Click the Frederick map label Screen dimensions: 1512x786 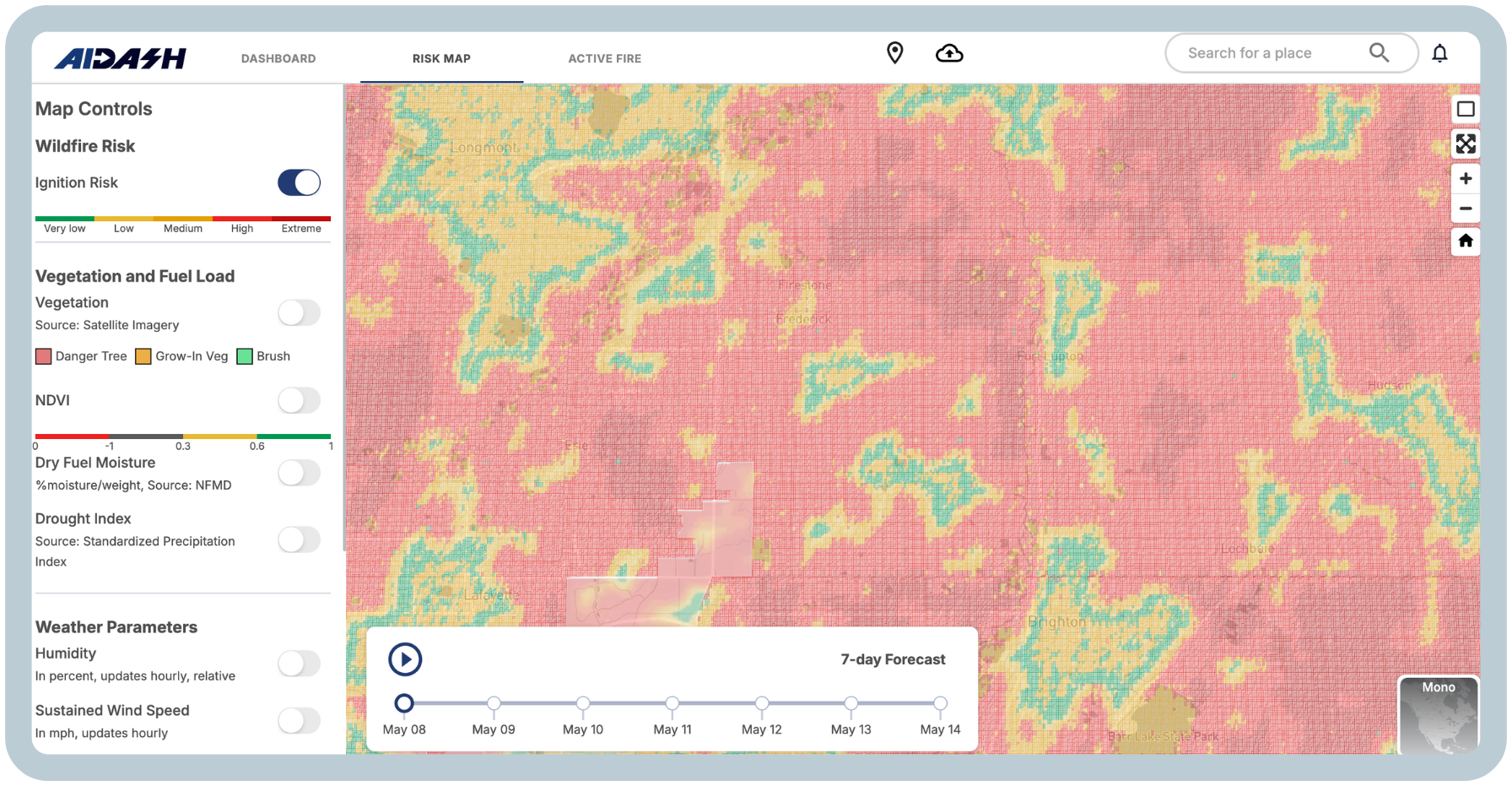[x=803, y=319]
